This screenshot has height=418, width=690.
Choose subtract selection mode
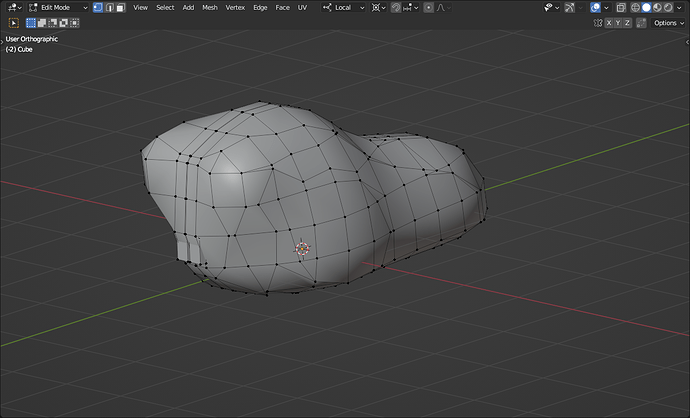pos(53,23)
